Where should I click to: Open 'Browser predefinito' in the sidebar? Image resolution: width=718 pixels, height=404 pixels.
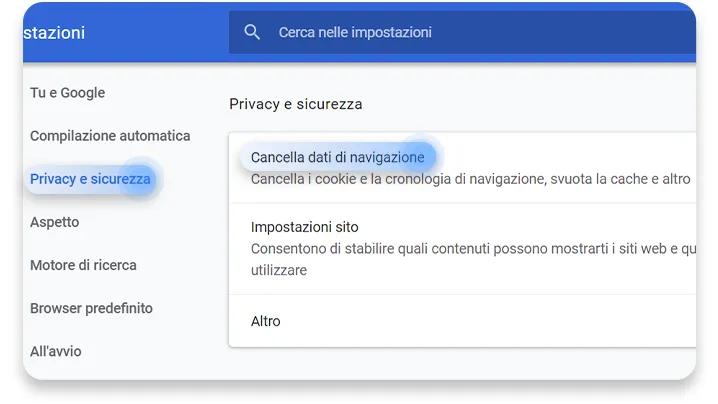point(91,308)
